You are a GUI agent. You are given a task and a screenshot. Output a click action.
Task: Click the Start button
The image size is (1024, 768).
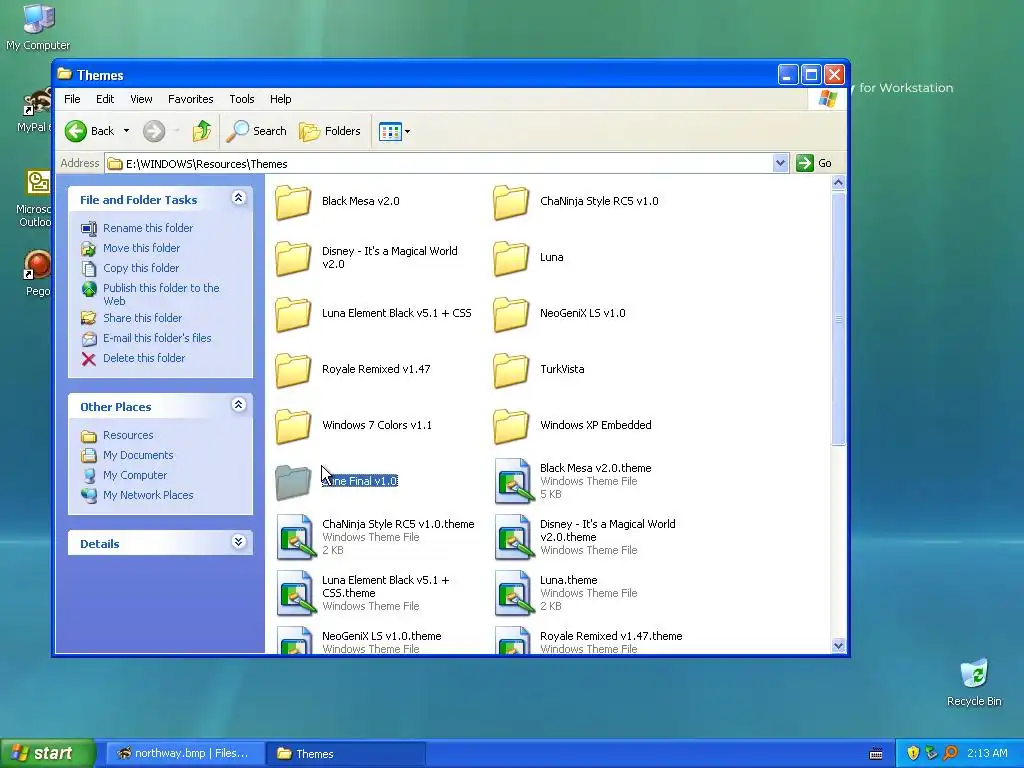(47, 754)
